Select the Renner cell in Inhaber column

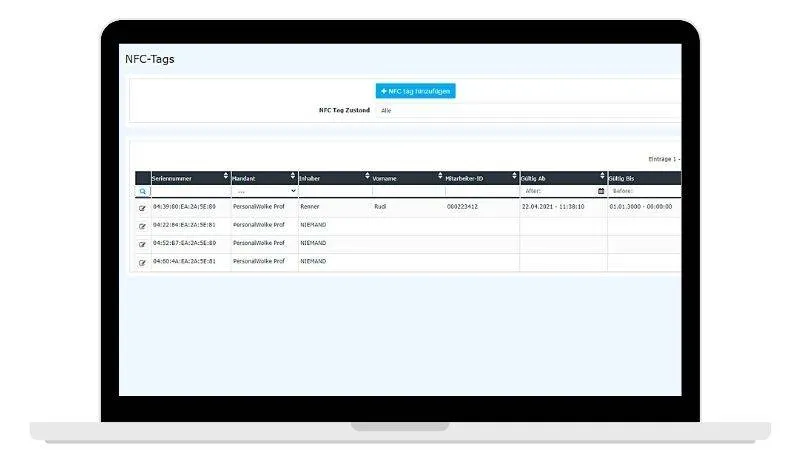click(x=310, y=207)
